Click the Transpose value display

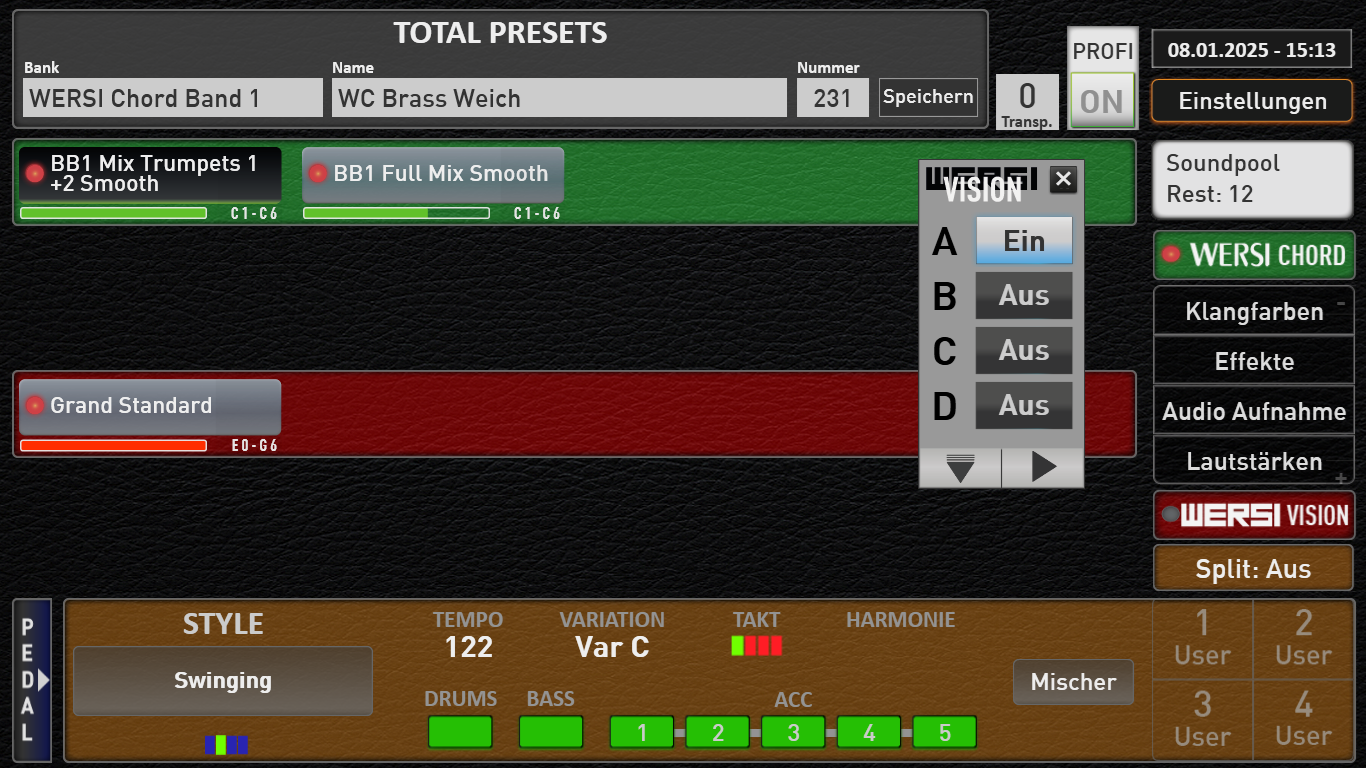coord(1027,102)
